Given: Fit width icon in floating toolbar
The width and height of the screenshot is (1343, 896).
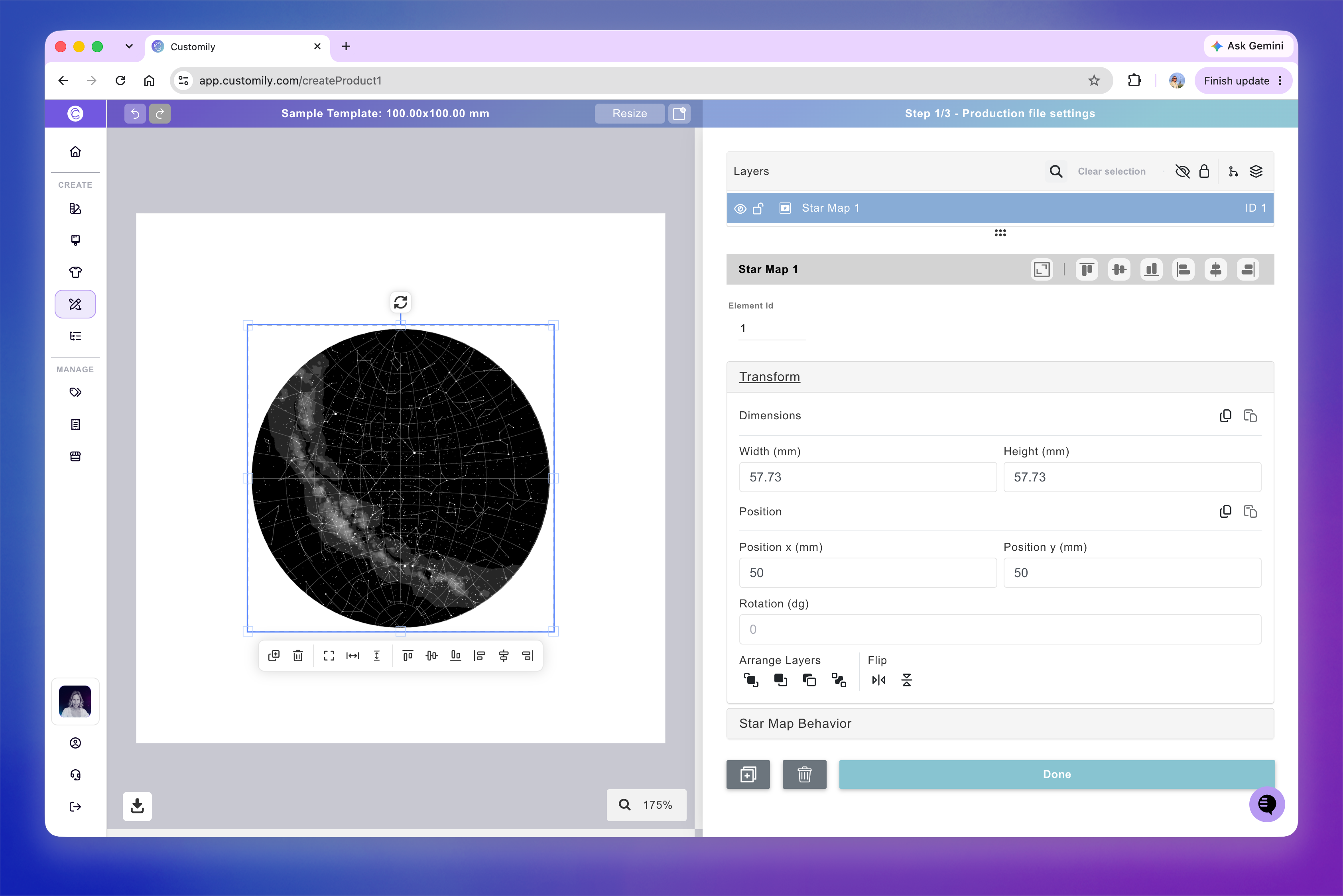Looking at the screenshot, I should pos(353,655).
